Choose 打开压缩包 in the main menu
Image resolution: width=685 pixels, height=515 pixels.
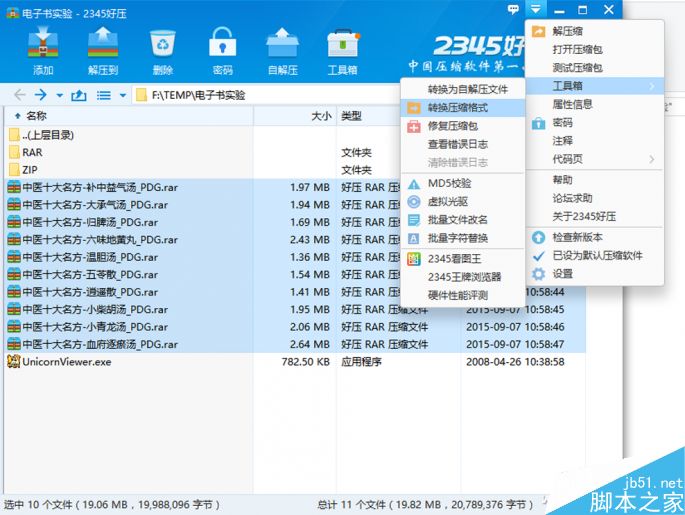tap(595, 49)
